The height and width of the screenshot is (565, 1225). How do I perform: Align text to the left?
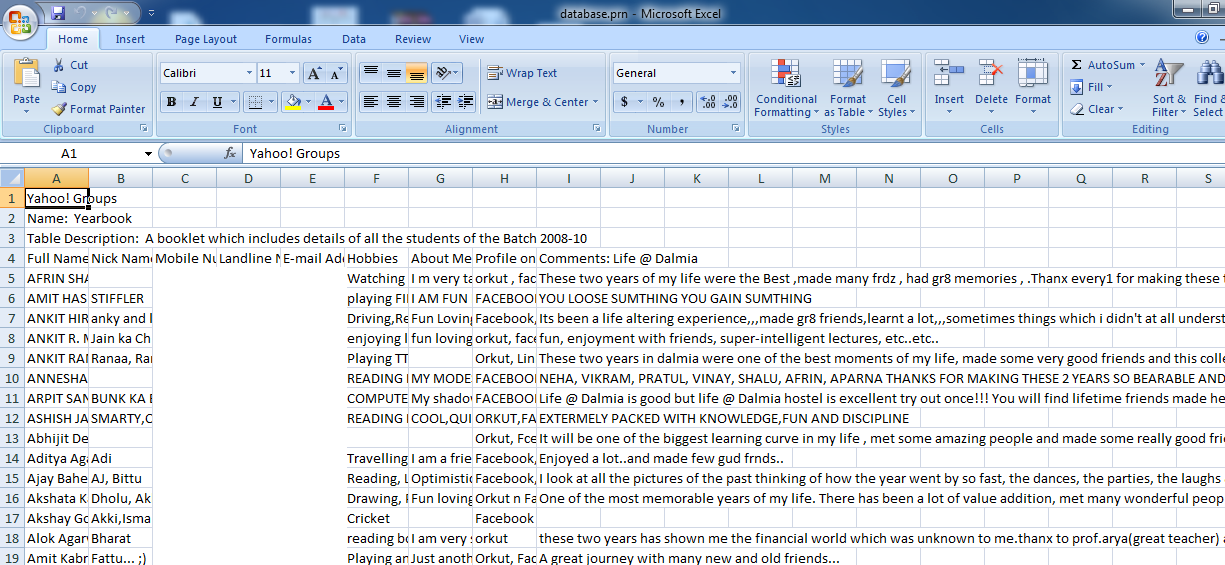370,102
